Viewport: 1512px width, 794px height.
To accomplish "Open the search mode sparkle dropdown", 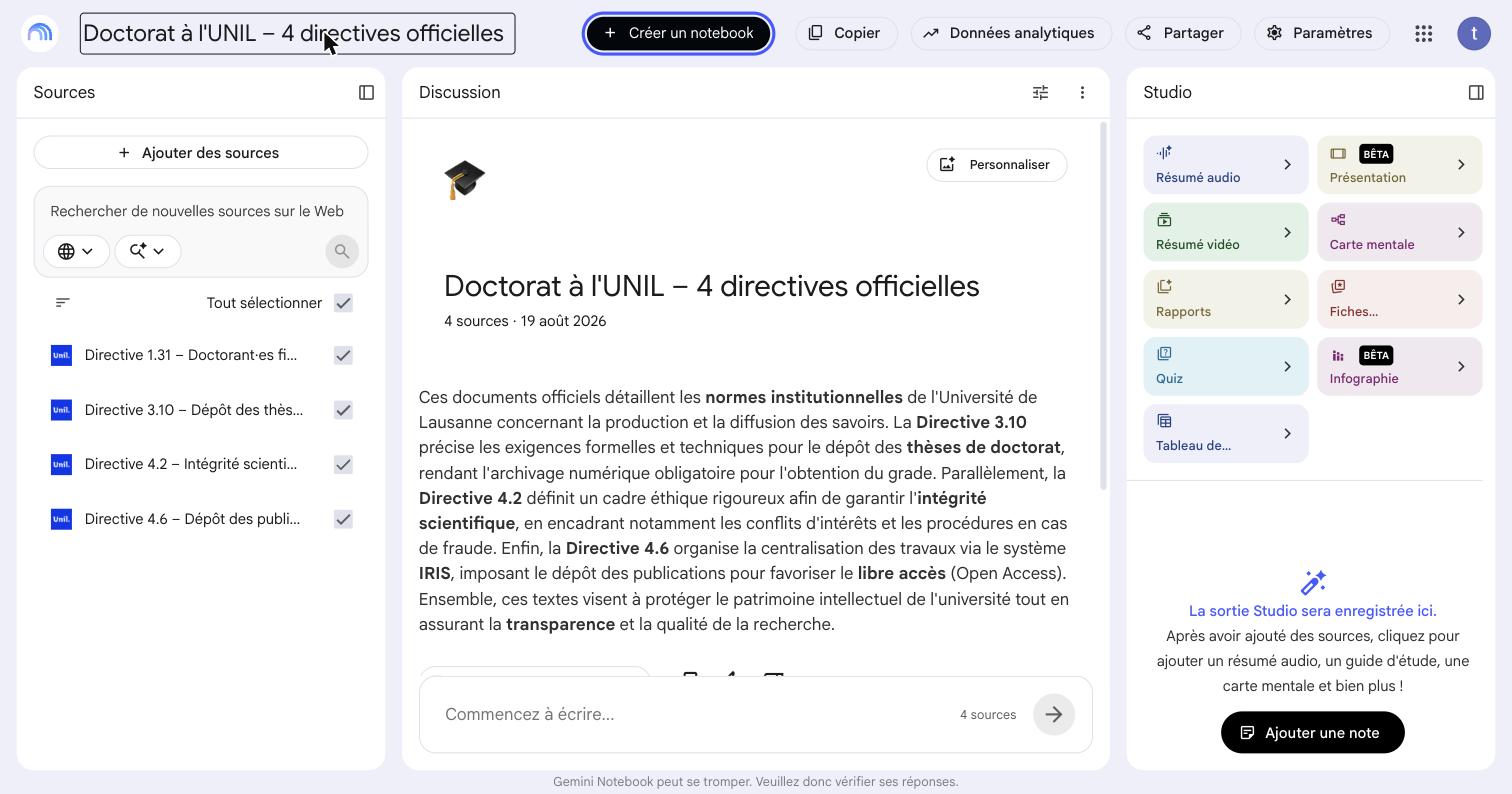I will [x=147, y=251].
